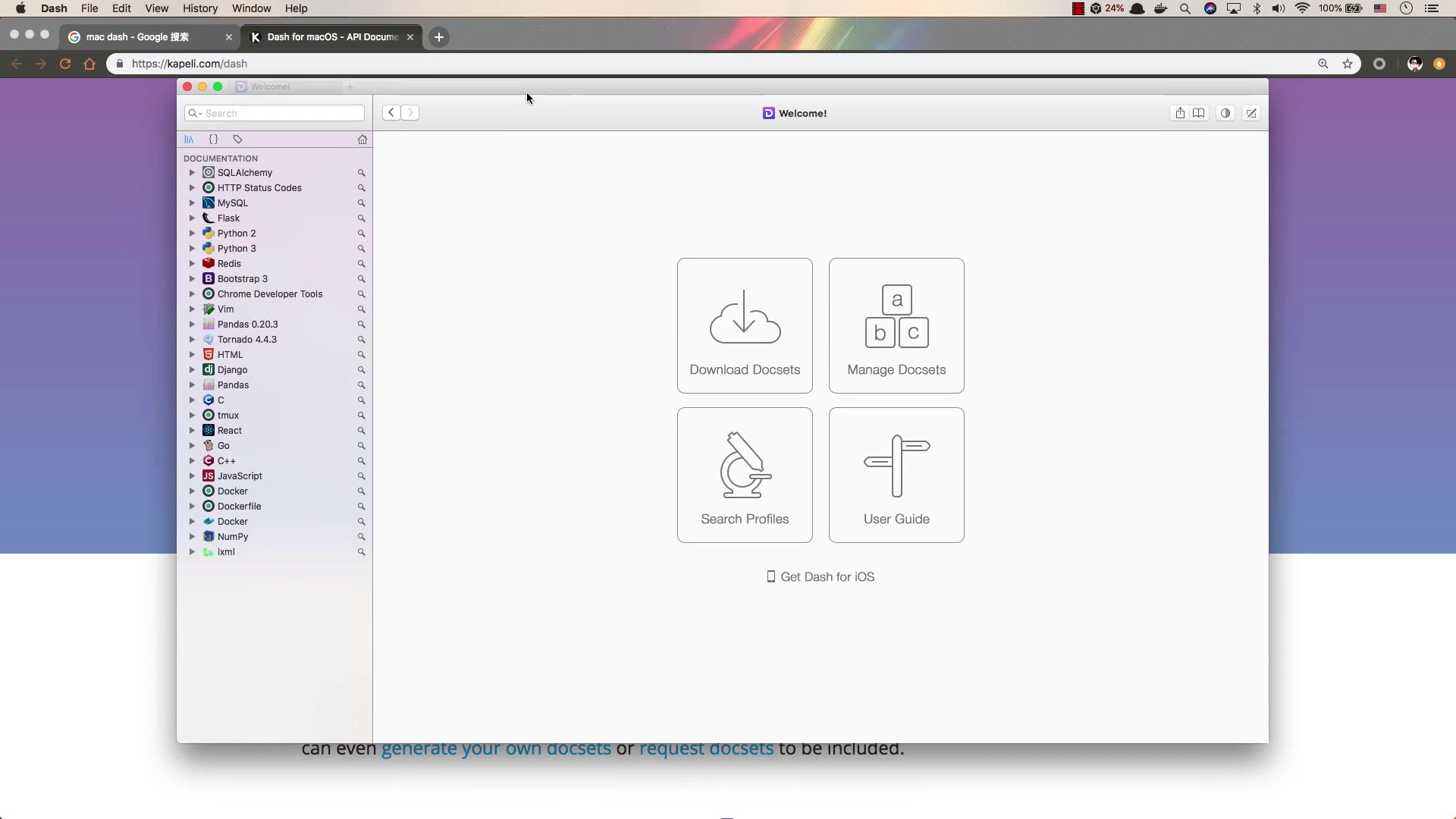Select the C docset row
1456x819 pixels.
(275, 400)
